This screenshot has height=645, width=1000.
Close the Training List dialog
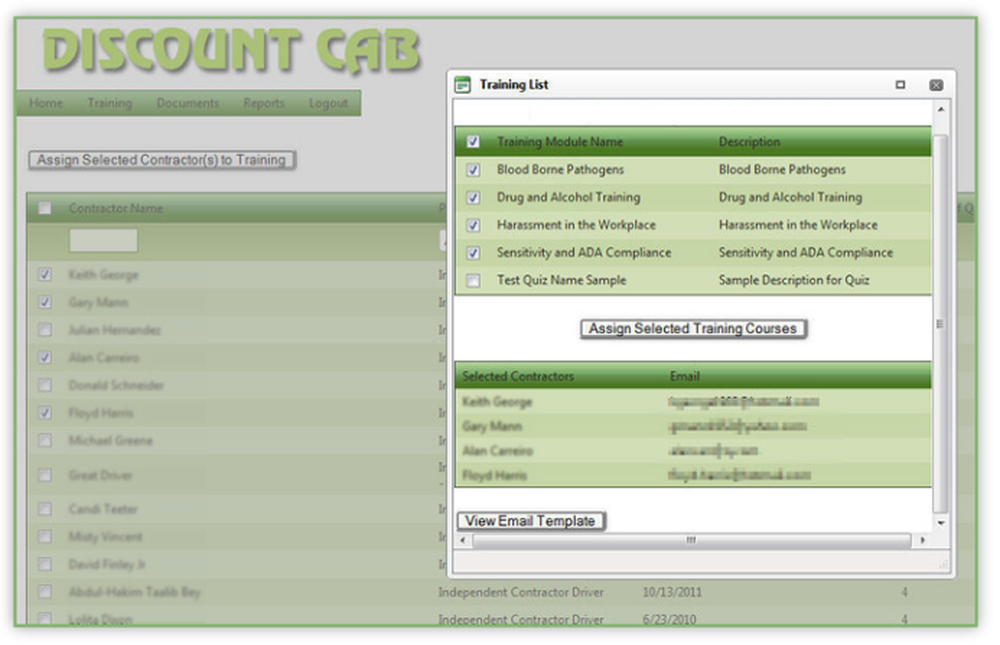pos(936,85)
